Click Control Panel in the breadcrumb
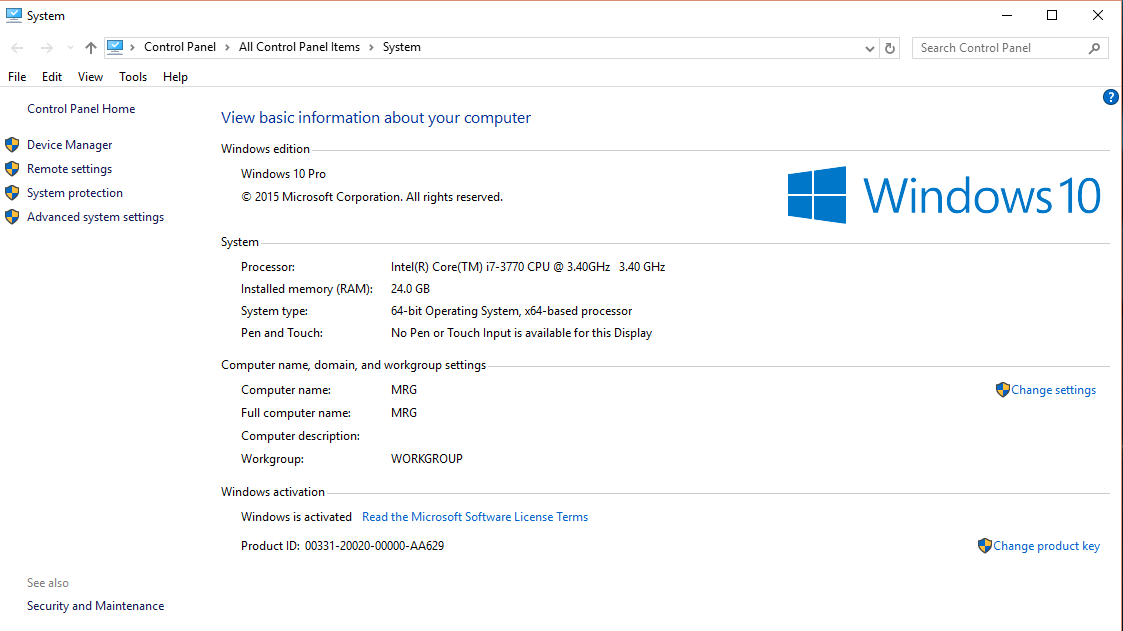Viewport: 1123px width, 631px height. click(x=180, y=47)
